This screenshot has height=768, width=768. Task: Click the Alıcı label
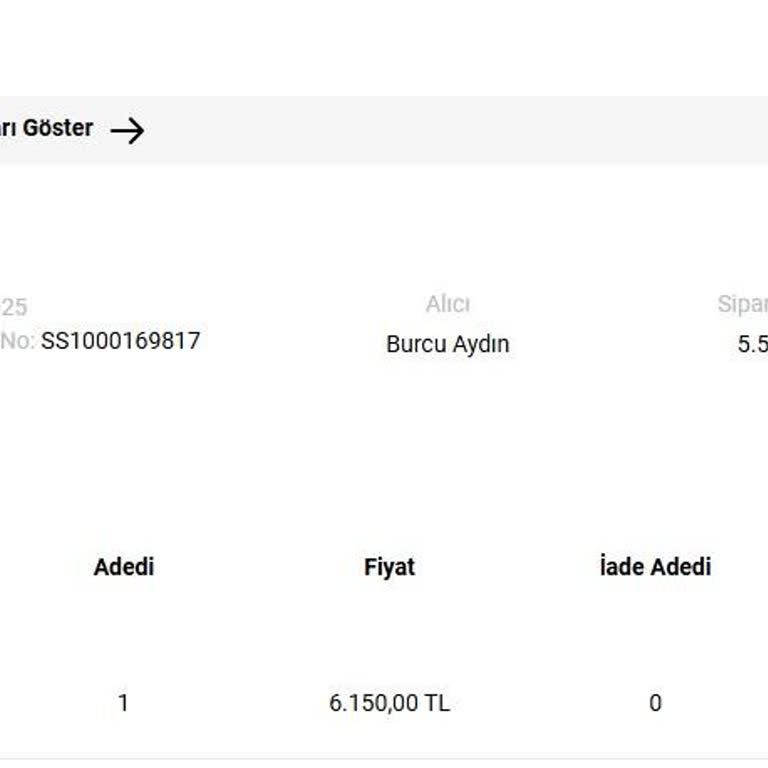pos(447,304)
